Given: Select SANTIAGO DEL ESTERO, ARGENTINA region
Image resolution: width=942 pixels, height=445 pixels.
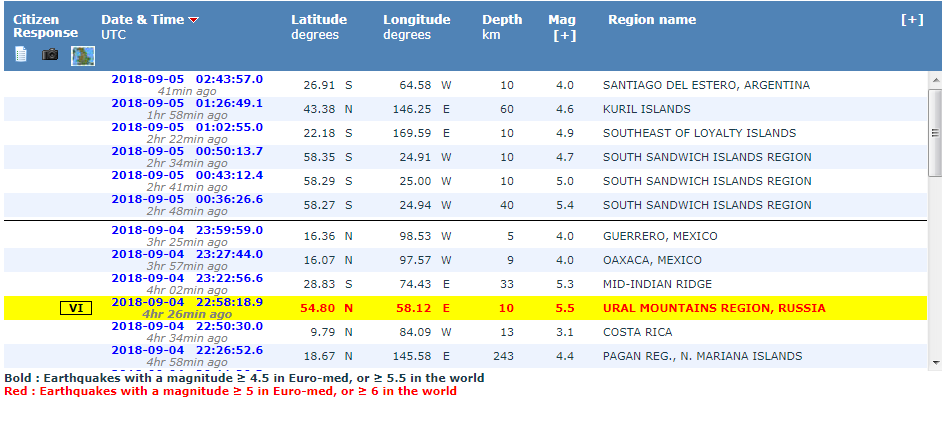Looking at the screenshot, I should click(x=706, y=85).
